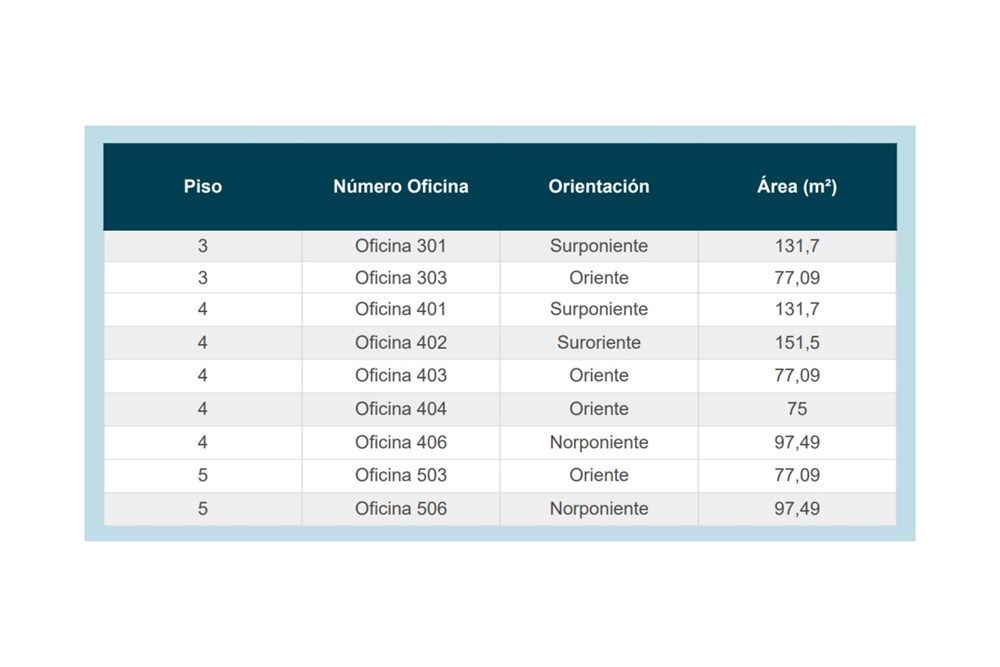Image resolution: width=1000 pixels, height=667 pixels.
Task: Click 77,09 in the Oficina 503 row
Action: 797,475
